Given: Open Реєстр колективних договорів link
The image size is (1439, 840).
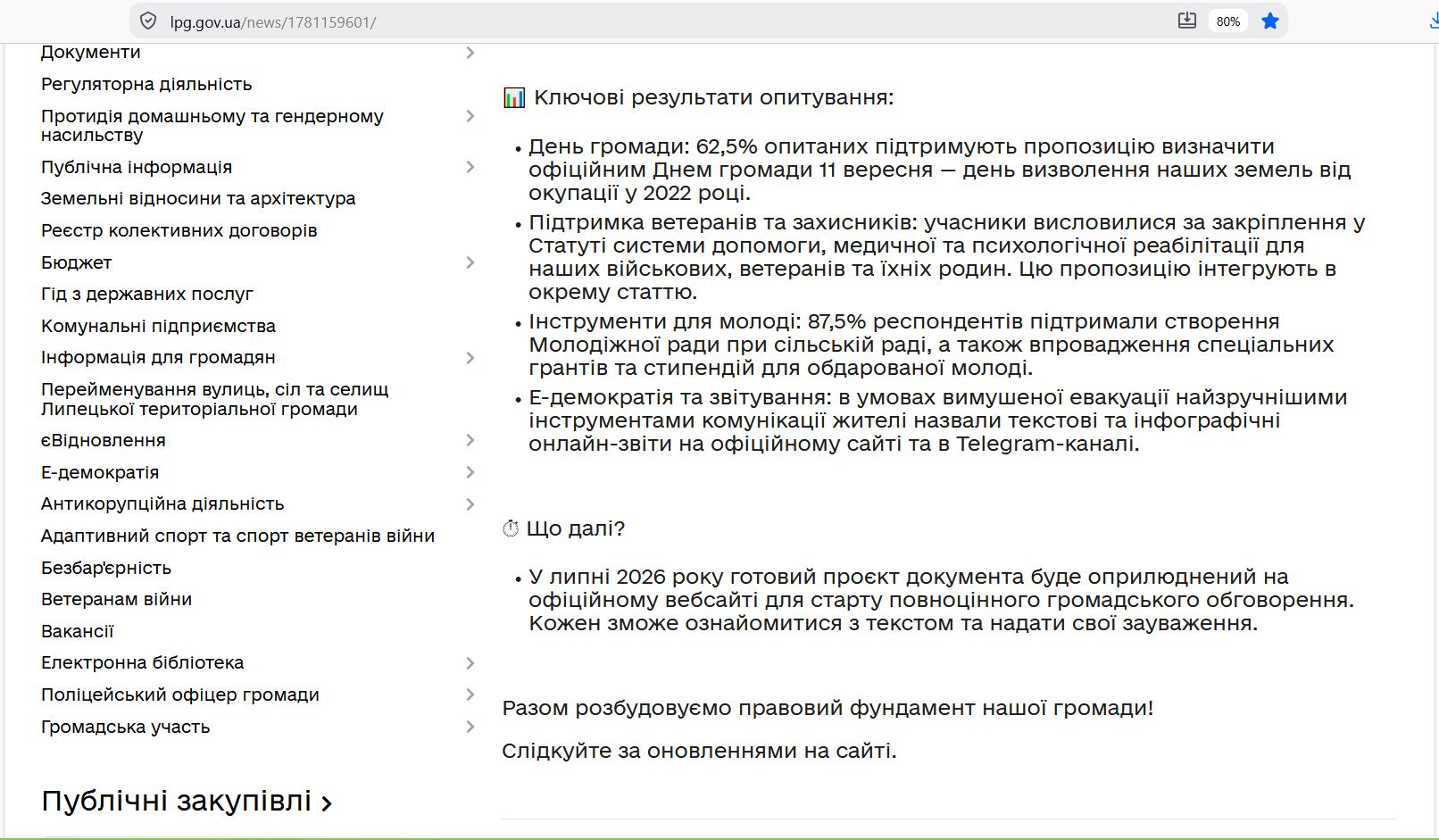Looking at the screenshot, I should [179, 230].
